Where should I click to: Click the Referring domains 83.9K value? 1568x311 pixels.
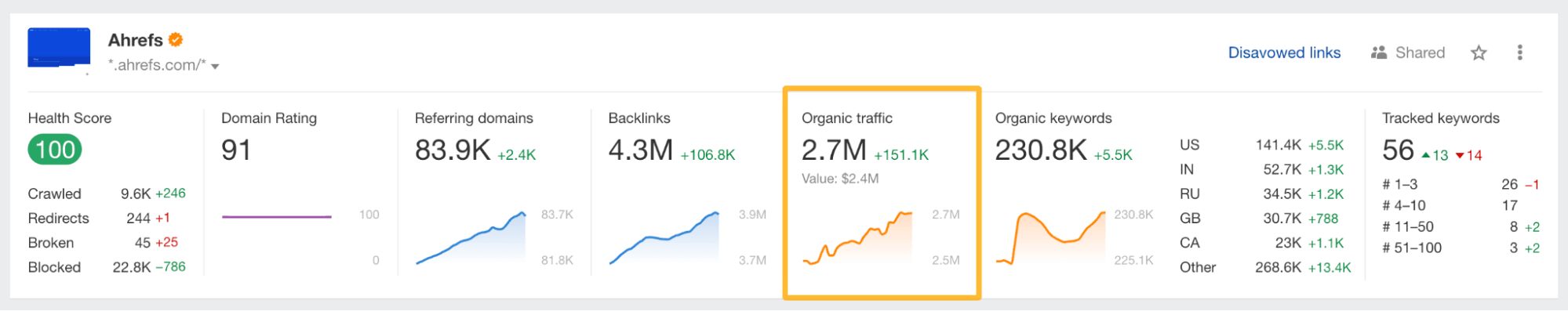click(453, 150)
